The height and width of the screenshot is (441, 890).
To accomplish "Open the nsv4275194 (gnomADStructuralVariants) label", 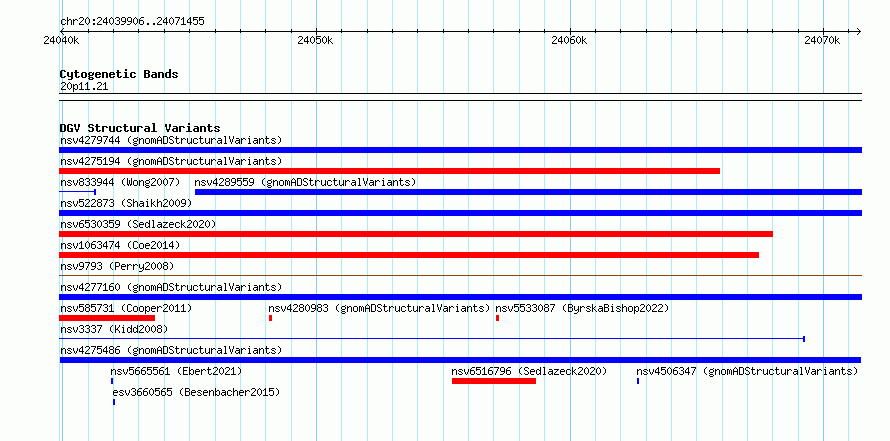I will [171, 161].
